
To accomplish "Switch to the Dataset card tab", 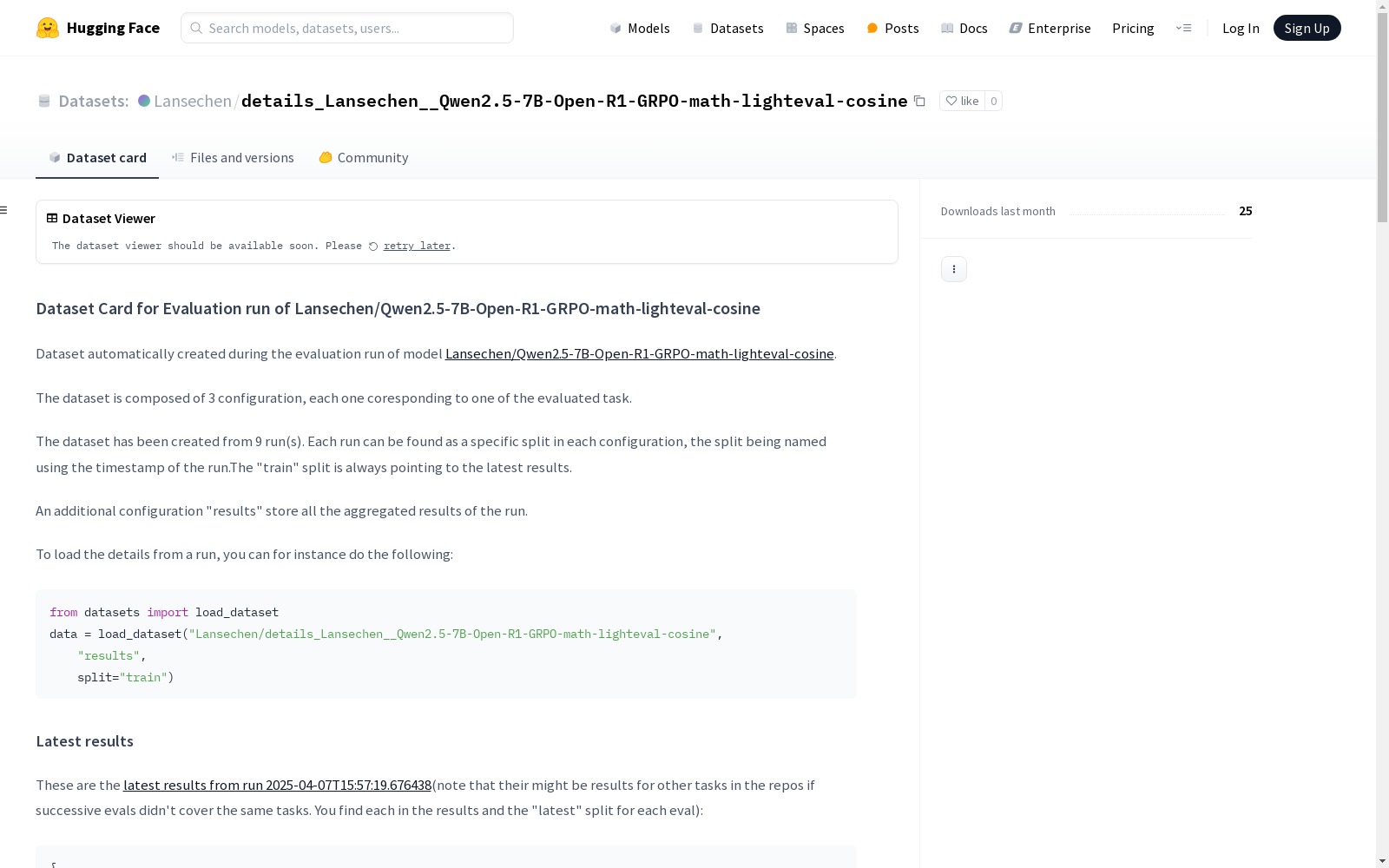I will point(97,158).
